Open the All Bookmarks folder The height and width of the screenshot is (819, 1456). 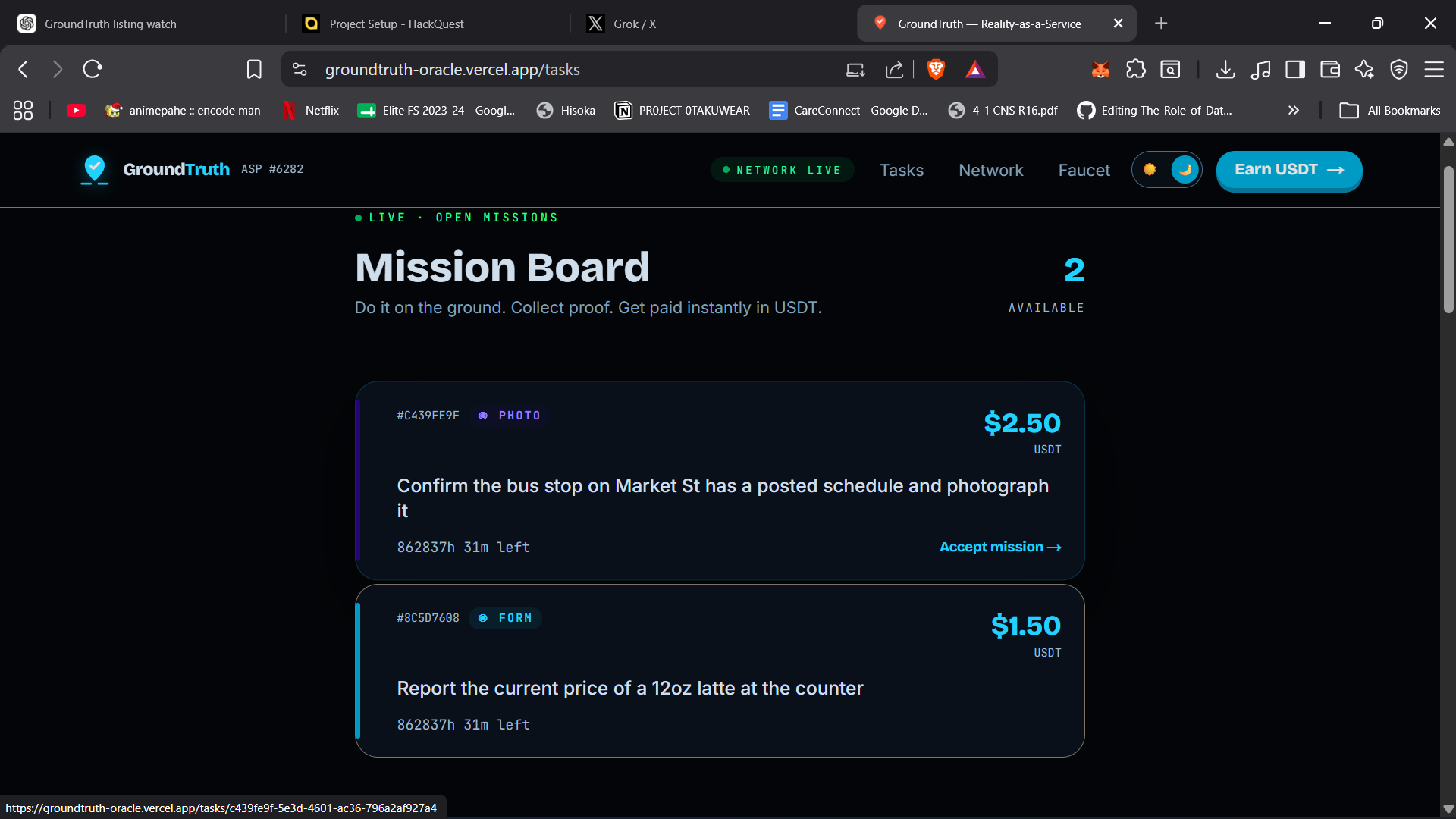(x=1390, y=111)
